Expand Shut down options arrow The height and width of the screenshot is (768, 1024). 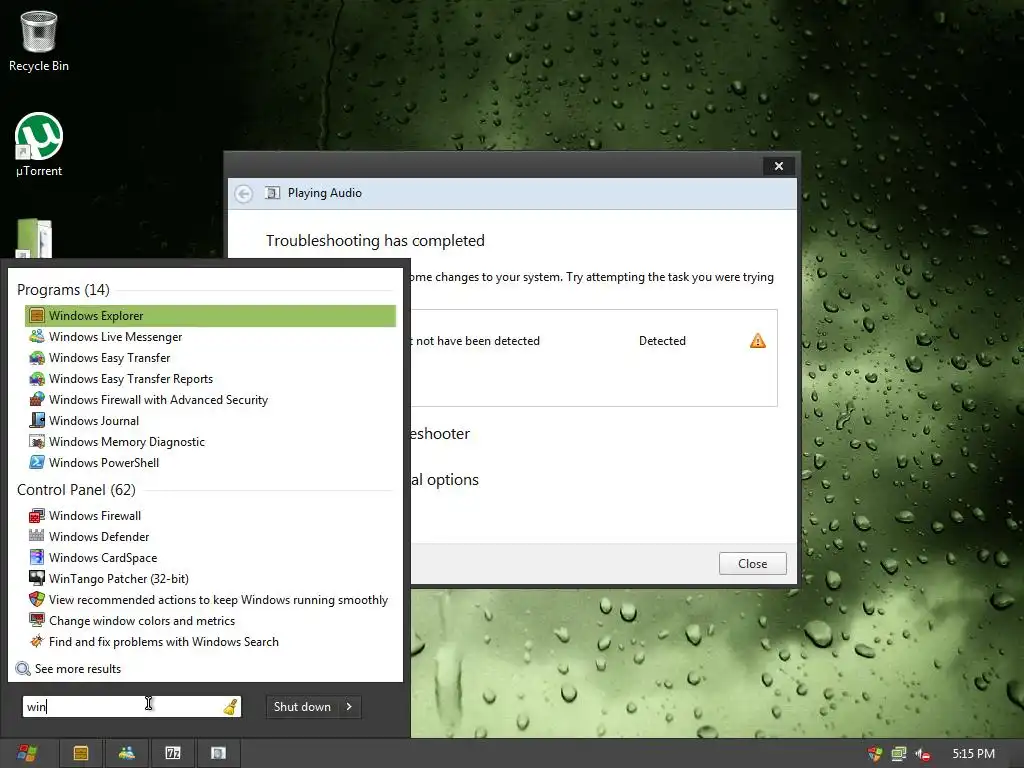click(x=349, y=707)
